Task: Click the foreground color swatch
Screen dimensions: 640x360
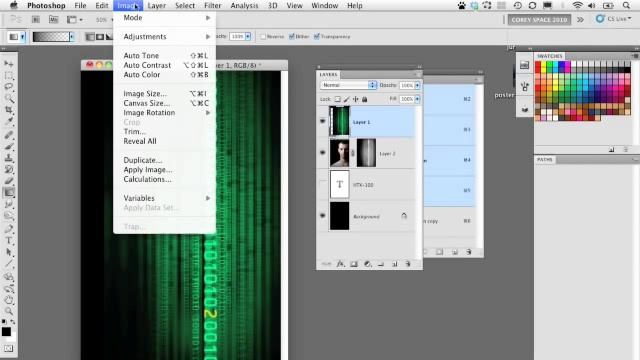Action: coord(6,331)
